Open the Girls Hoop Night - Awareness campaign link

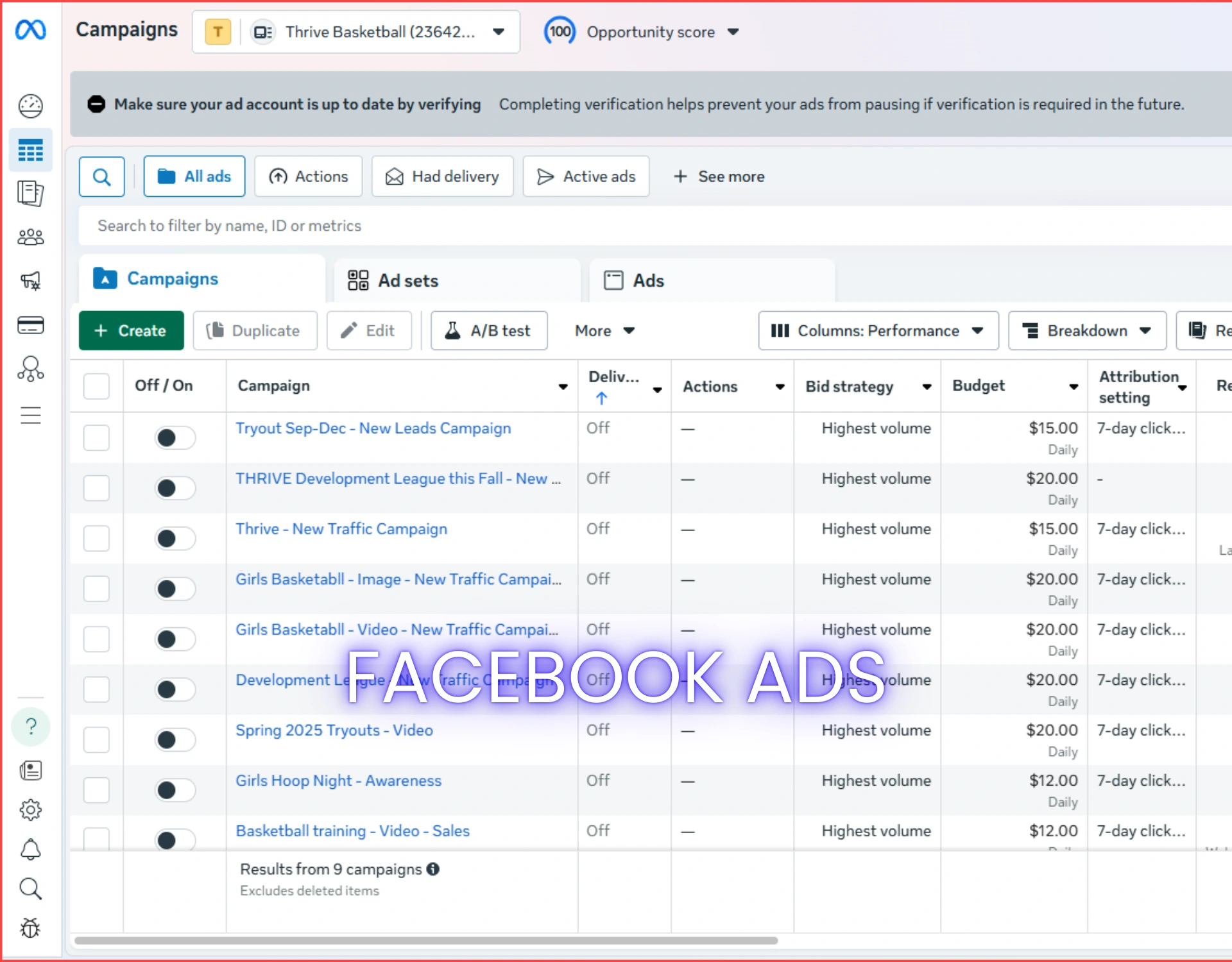(x=338, y=781)
